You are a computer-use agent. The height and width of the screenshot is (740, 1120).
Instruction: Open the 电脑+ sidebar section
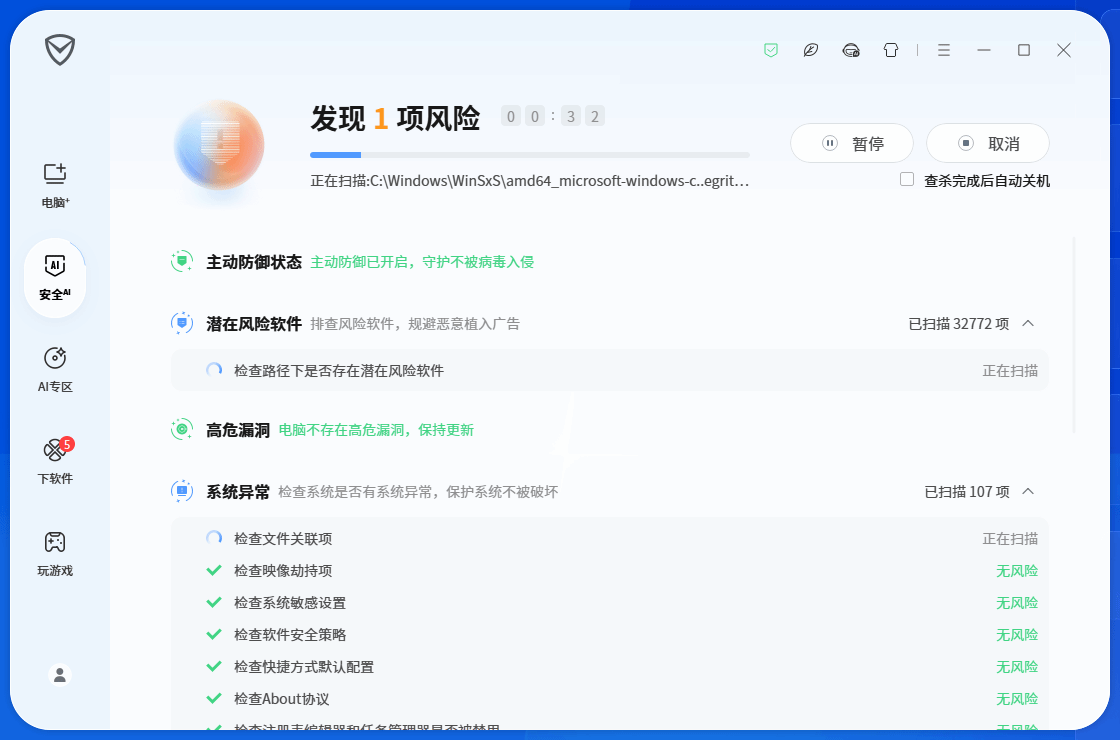[55, 186]
